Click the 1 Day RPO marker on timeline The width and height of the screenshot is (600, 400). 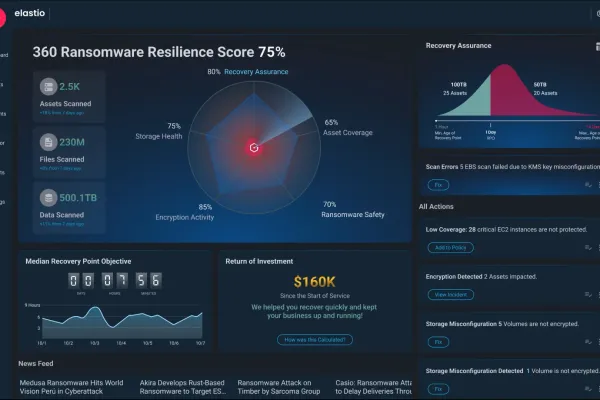tap(491, 132)
